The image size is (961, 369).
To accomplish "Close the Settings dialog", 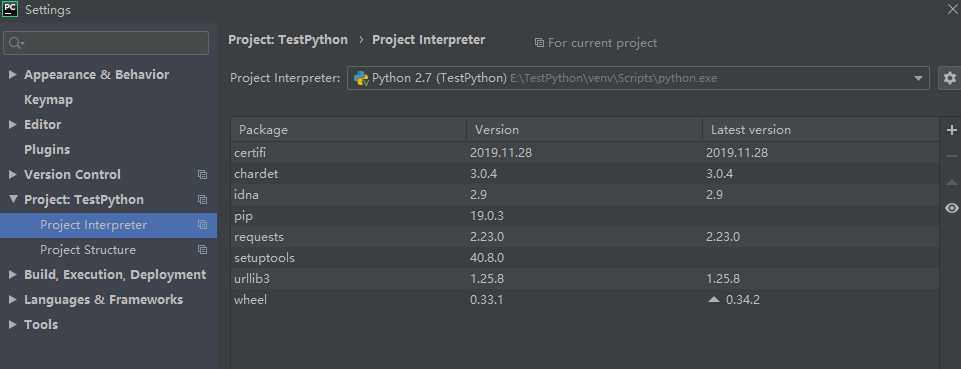I will pyautogui.click(x=951, y=10).
